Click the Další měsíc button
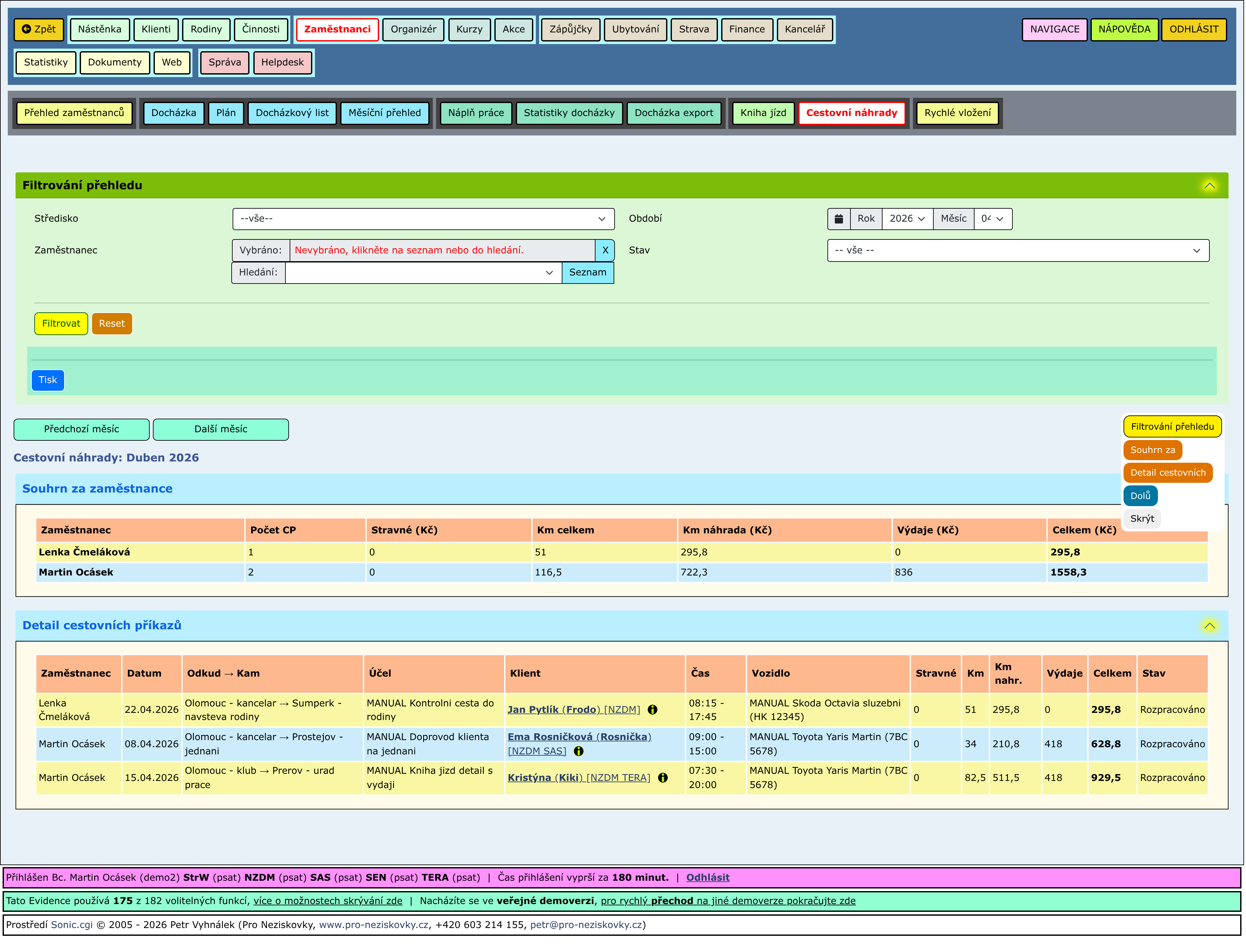The height and width of the screenshot is (952, 1246). tap(221, 430)
